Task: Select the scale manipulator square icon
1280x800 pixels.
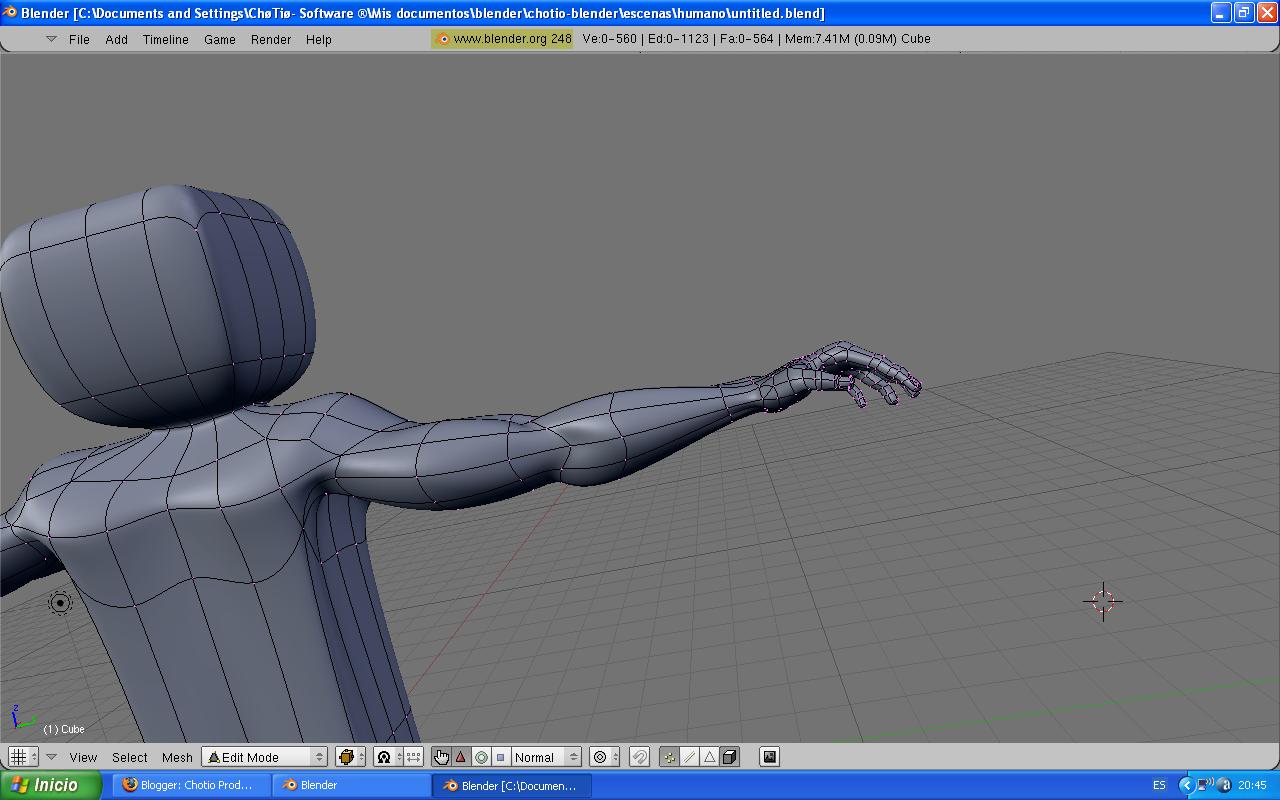Action: (501, 757)
